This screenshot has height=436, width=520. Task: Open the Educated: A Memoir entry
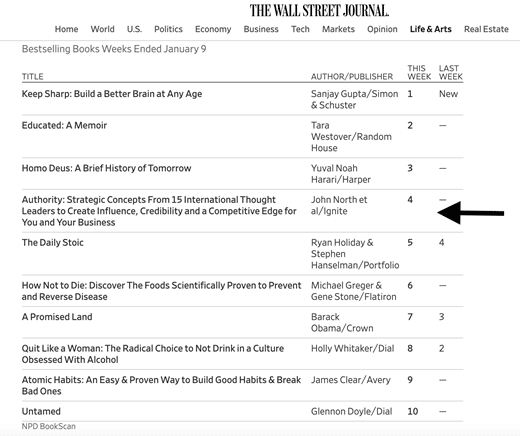pos(64,125)
